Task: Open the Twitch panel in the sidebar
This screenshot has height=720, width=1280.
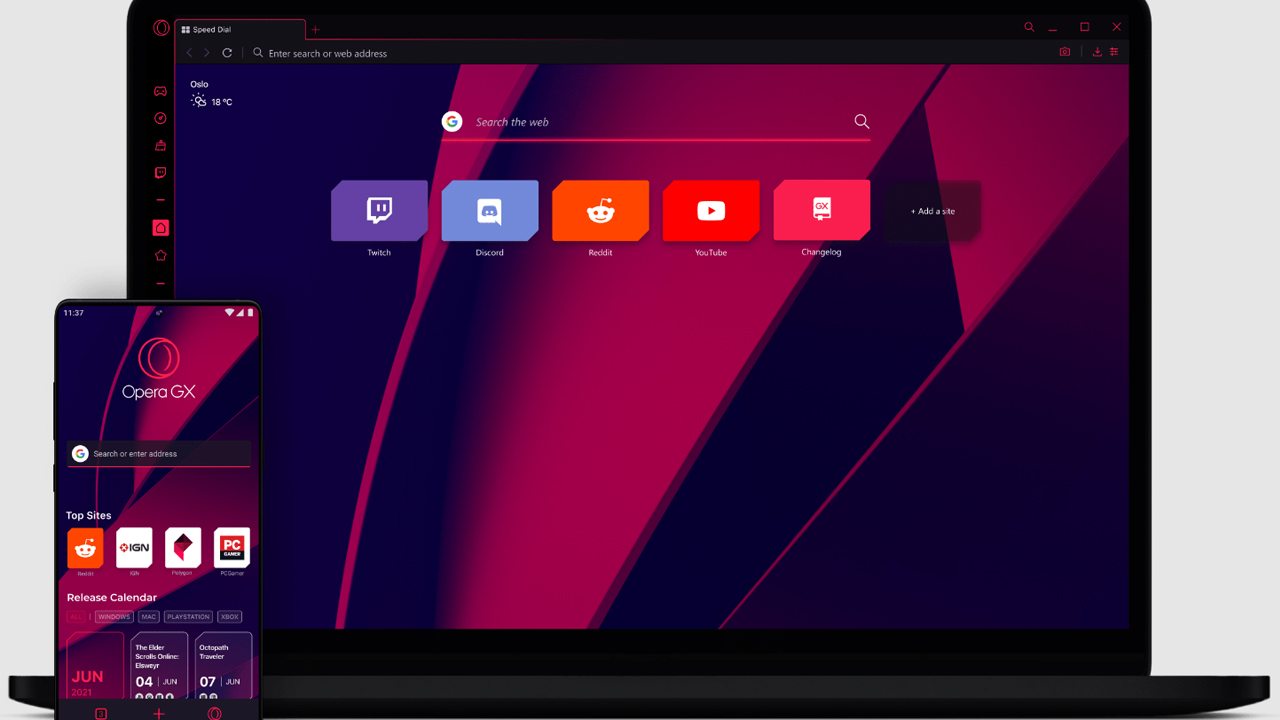Action: coord(160,173)
